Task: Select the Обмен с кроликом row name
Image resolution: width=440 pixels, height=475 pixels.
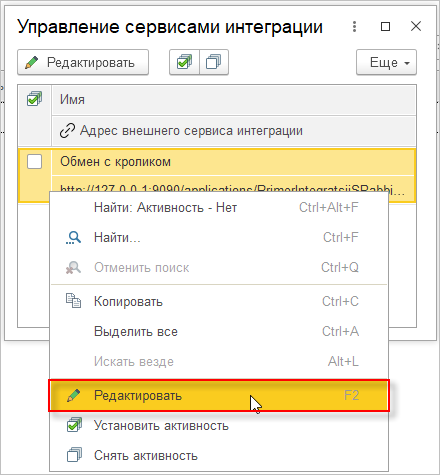Action: 115,162
